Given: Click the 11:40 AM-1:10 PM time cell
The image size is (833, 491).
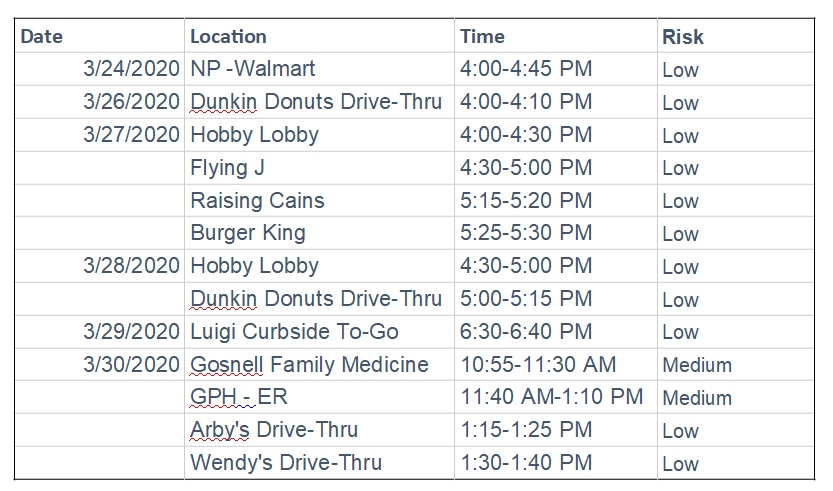Looking at the screenshot, I should tap(556, 397).
